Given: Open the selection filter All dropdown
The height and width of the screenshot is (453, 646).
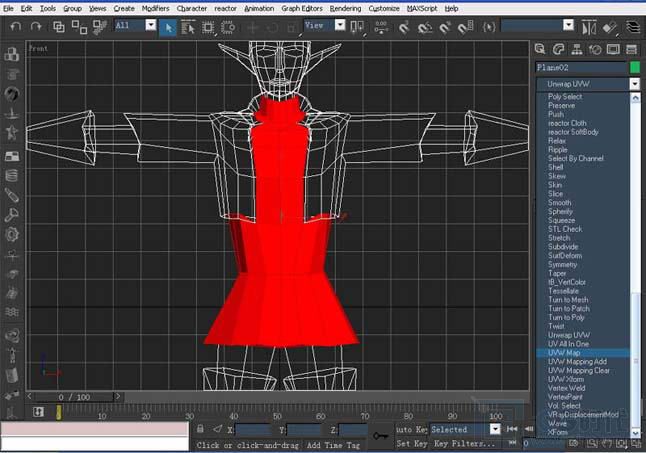Looking at the screenshot, I should tap(151, 26).
